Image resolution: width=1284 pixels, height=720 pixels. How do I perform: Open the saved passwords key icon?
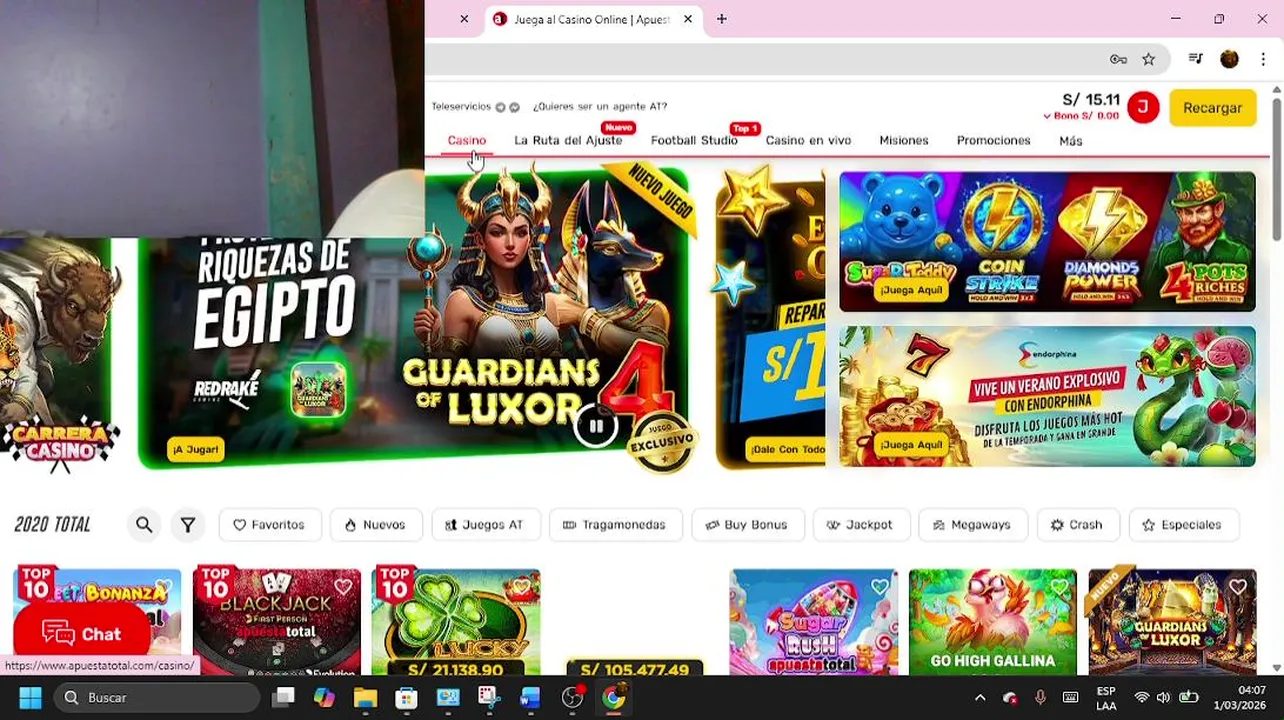click(1118, 60)
